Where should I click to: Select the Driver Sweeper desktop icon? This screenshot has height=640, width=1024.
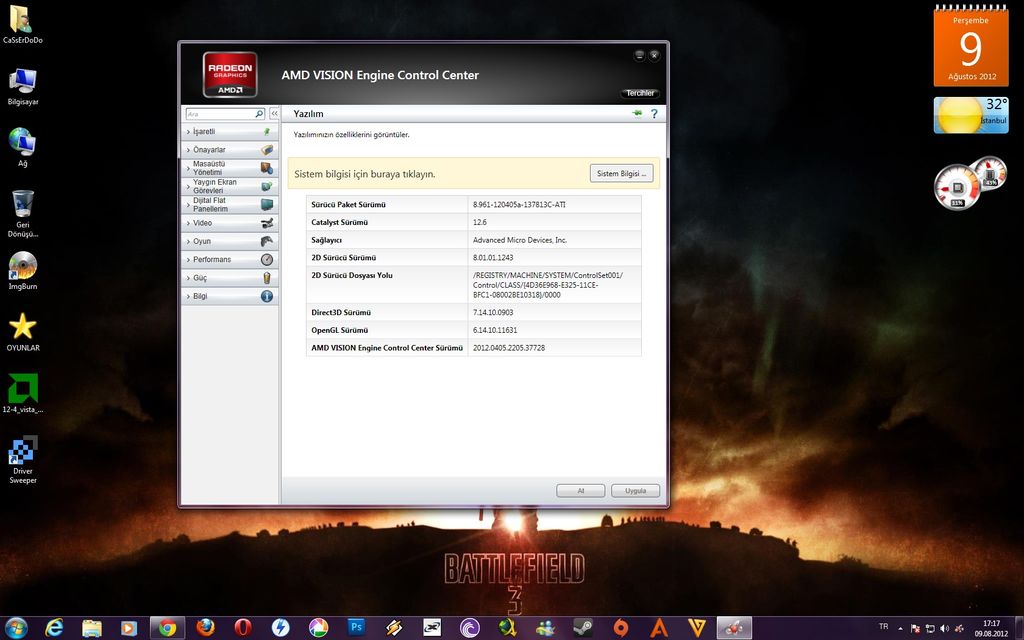[23, 460]
